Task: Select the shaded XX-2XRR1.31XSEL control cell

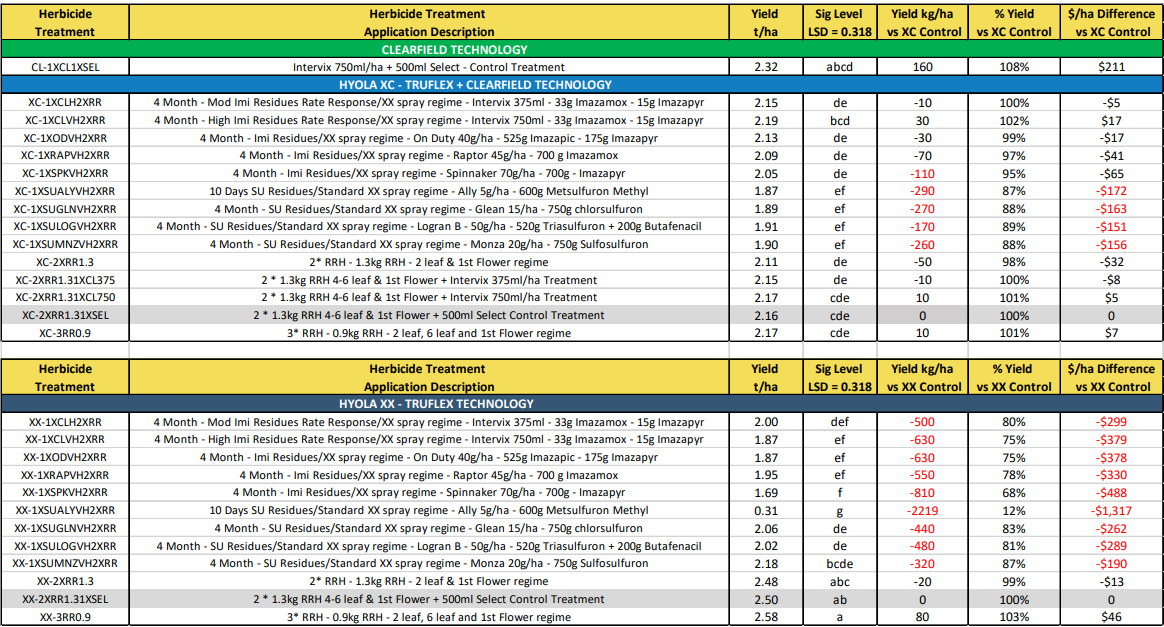Action: pos(65,599)
